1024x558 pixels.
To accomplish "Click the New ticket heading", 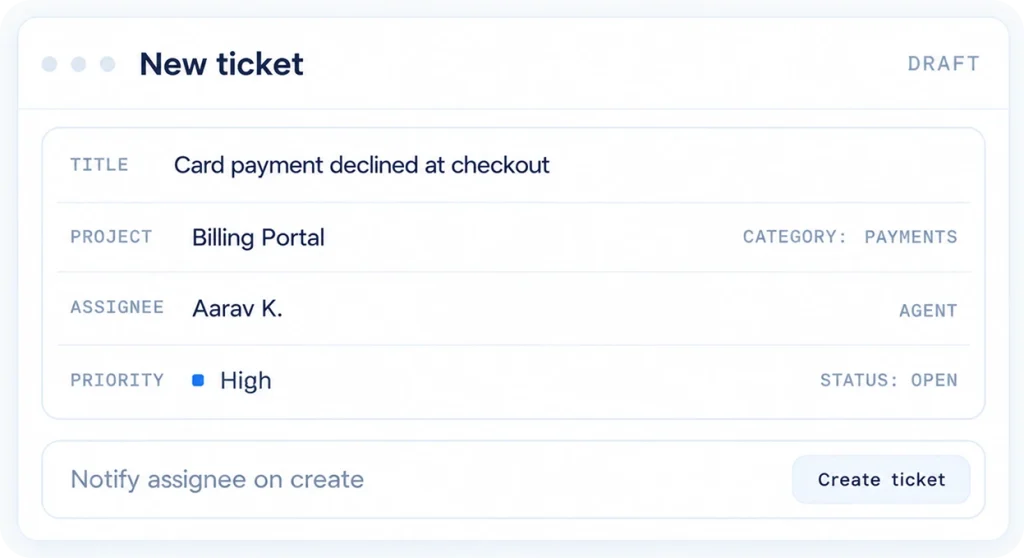I will click(221, 64).
